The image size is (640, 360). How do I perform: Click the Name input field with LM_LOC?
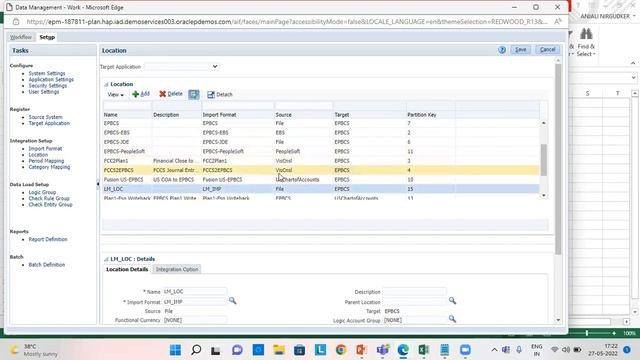195,292
